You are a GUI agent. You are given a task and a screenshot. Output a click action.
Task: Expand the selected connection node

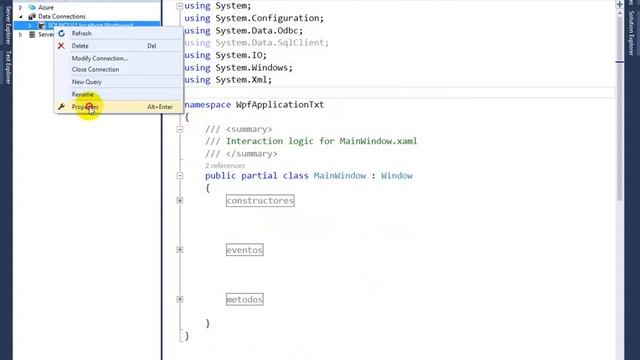[x=30, y=26]
